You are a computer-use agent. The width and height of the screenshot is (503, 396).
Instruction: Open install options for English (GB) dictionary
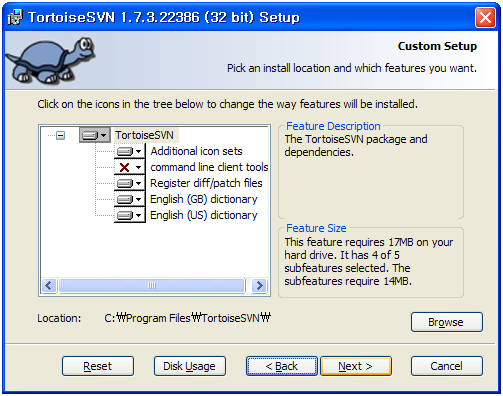coord(130,199)
